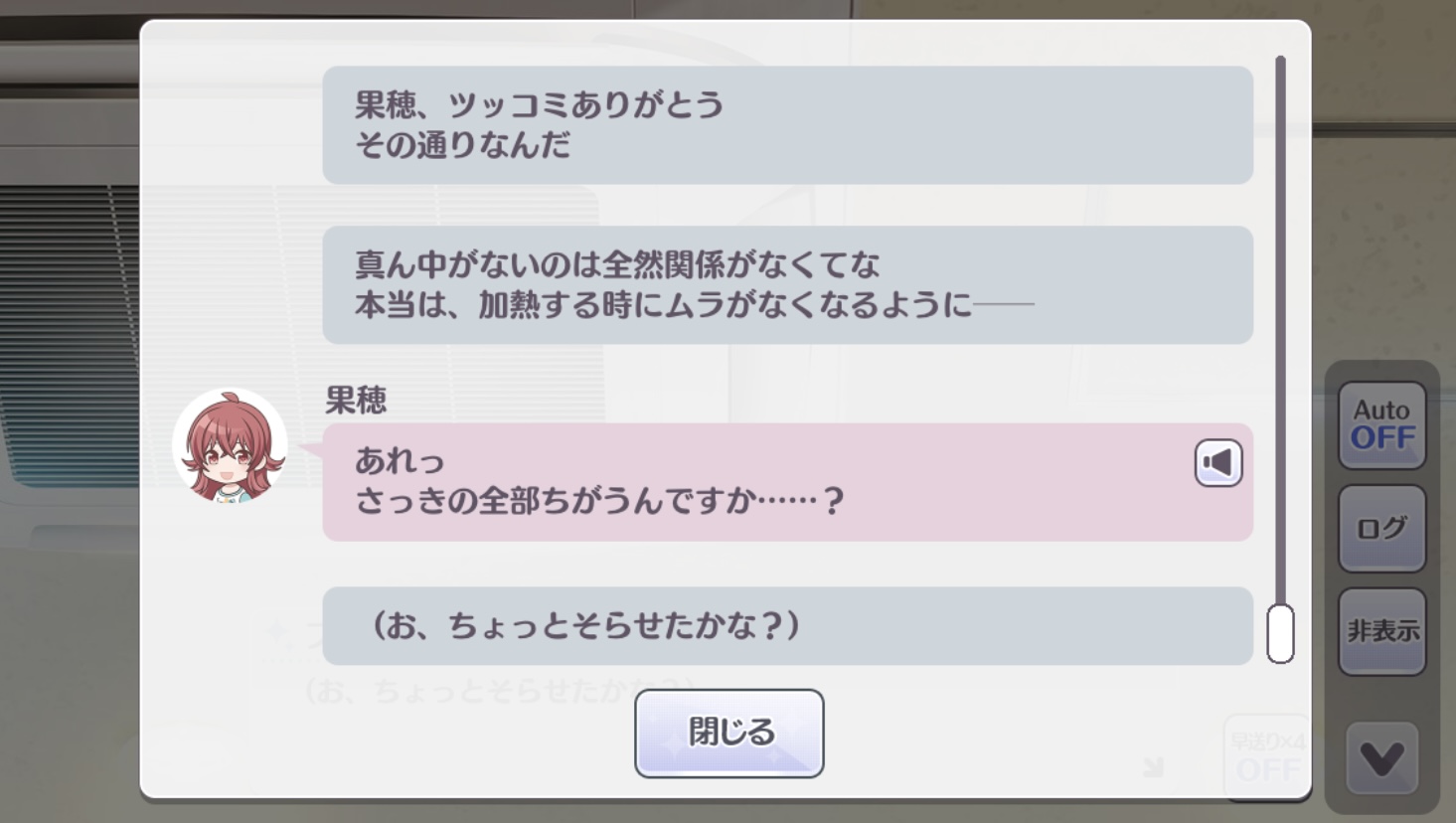Select the (お、ちょっとそらせたかな?) message bubble
Viewport: 1456px width, 823px height.
click(787, 626)
